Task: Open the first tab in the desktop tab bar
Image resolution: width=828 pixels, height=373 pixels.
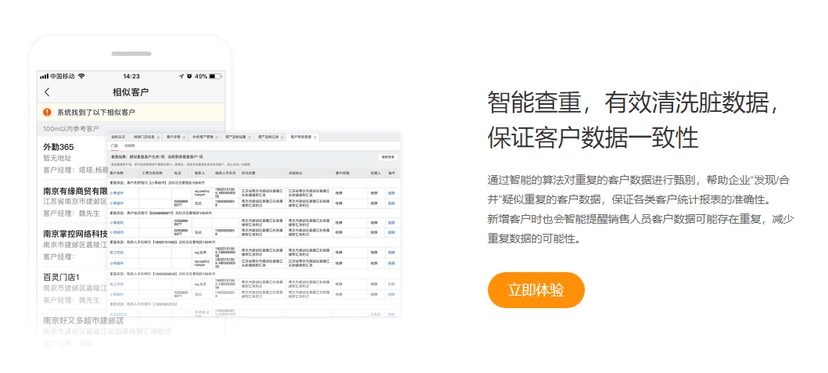Action: (118, 137)
